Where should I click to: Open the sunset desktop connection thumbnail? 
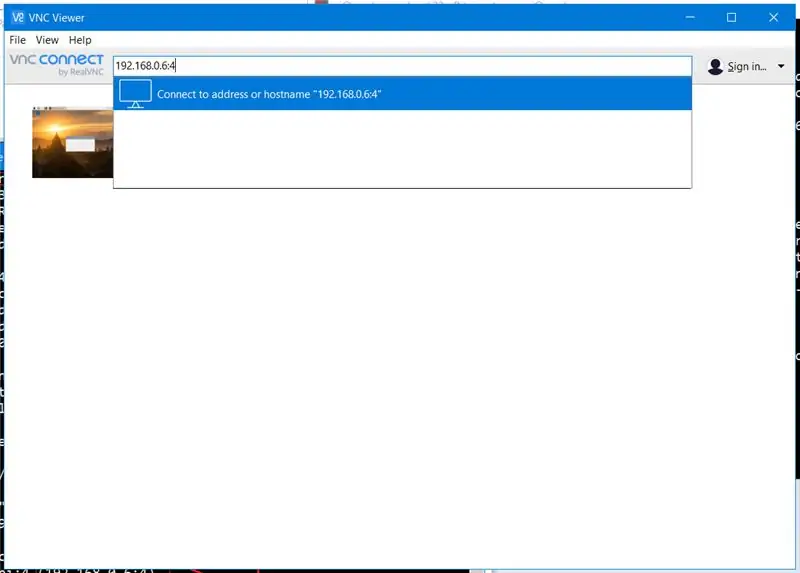(72, 143)
